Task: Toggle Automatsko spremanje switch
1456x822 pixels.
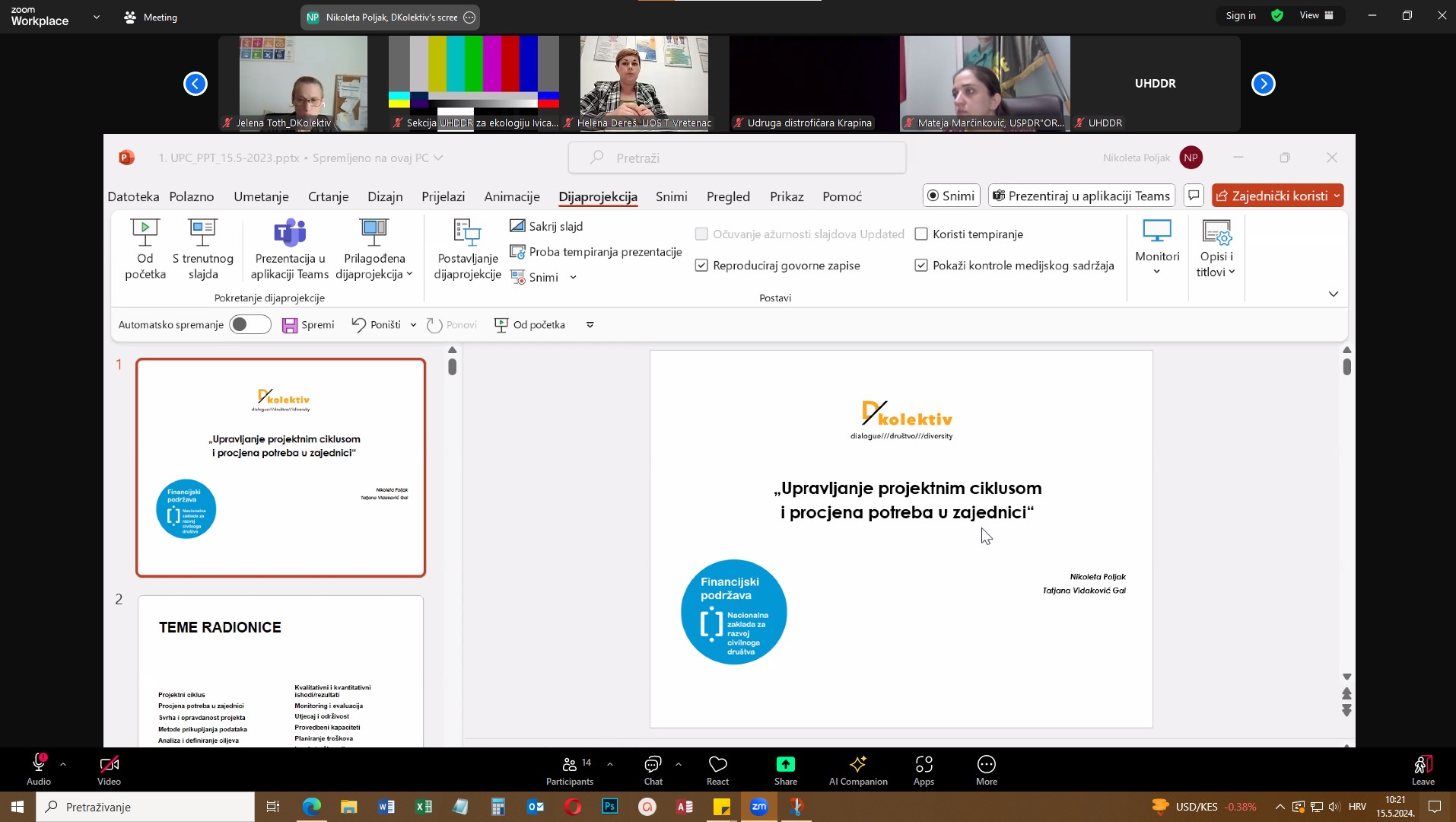Action: [x=250, y=325]
